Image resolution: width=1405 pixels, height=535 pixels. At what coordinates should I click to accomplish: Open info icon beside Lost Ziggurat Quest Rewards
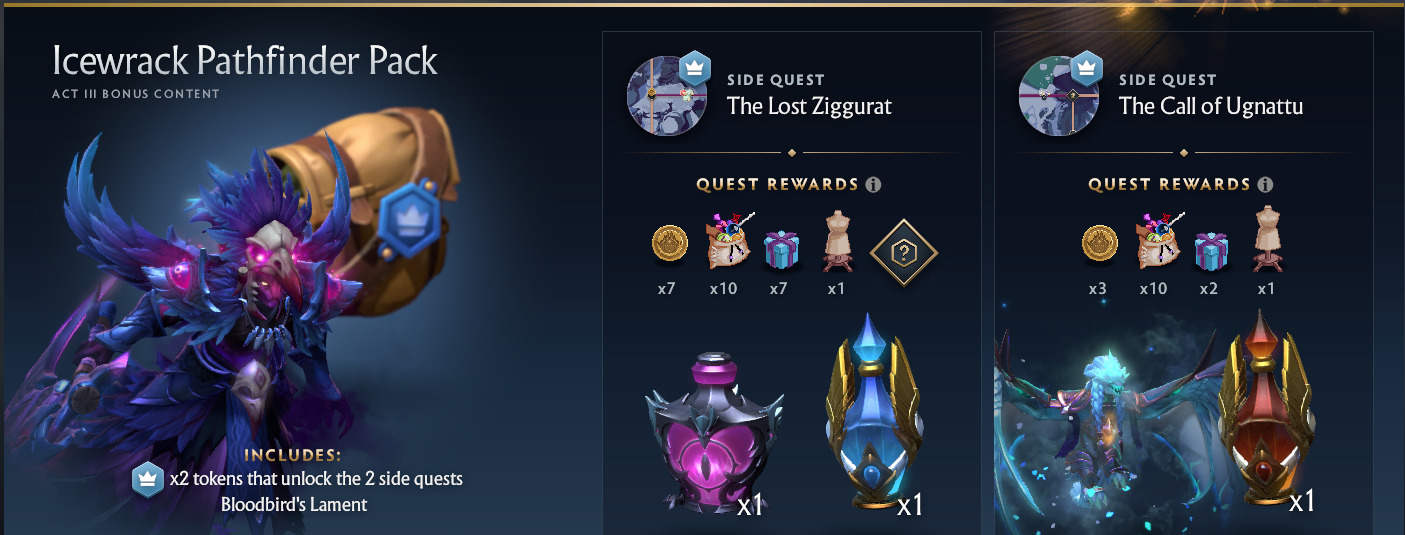pyautogui.click(x=873, y=185)
